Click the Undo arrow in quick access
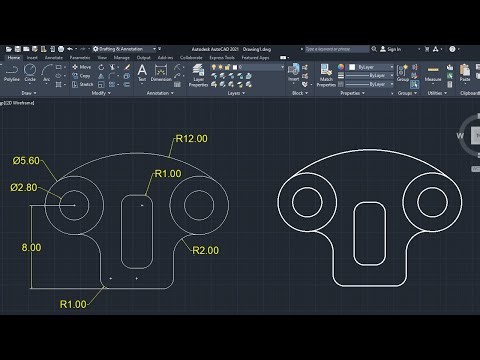The width and height of the screenshot is (480, 360). pos(70,49)
